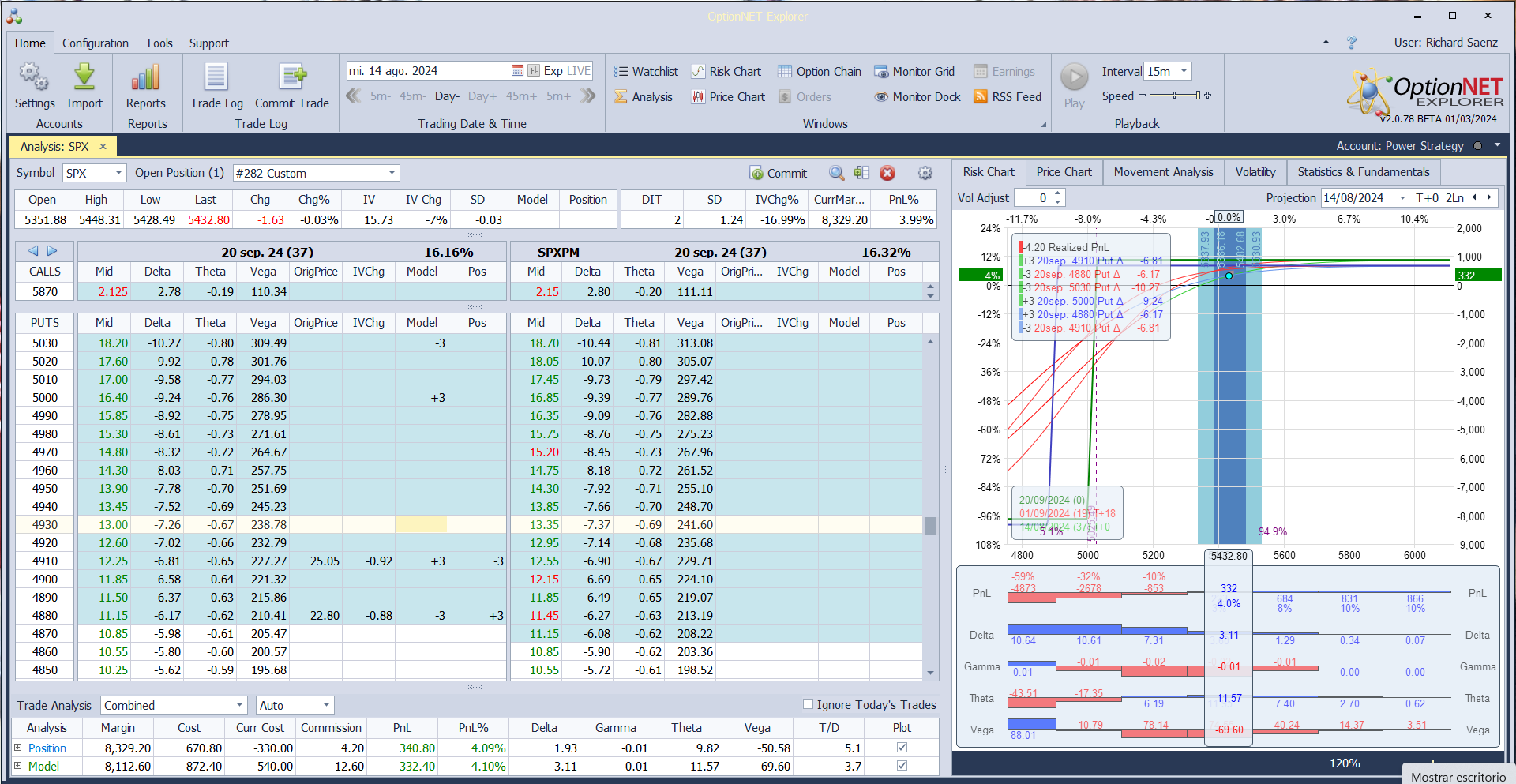This screenshot has width=1516, height=784.
Task: Click the expiration jump icon beside Exp
Action: (534, 70)
